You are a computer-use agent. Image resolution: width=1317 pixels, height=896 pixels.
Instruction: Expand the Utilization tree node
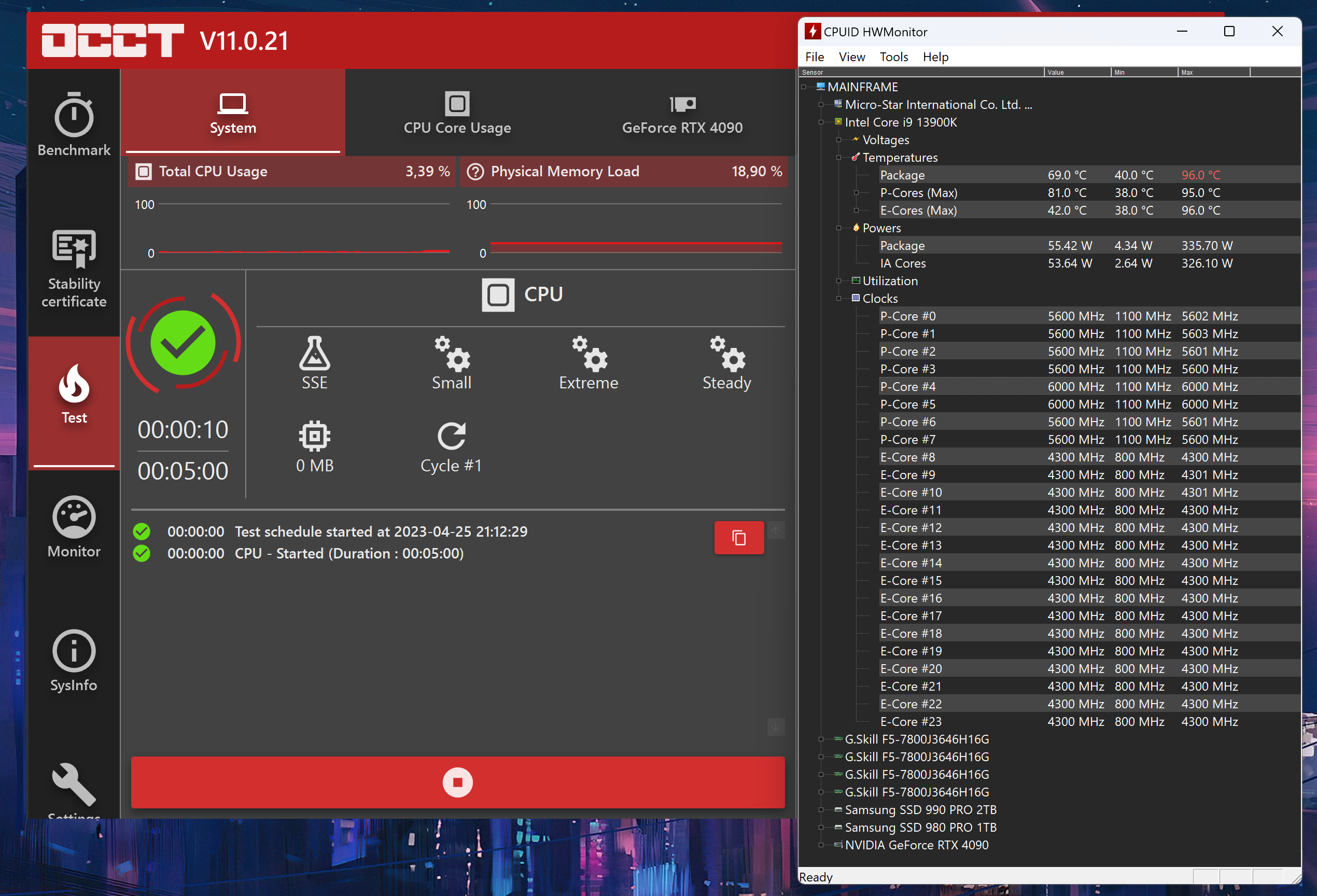(x=839, y=281)
